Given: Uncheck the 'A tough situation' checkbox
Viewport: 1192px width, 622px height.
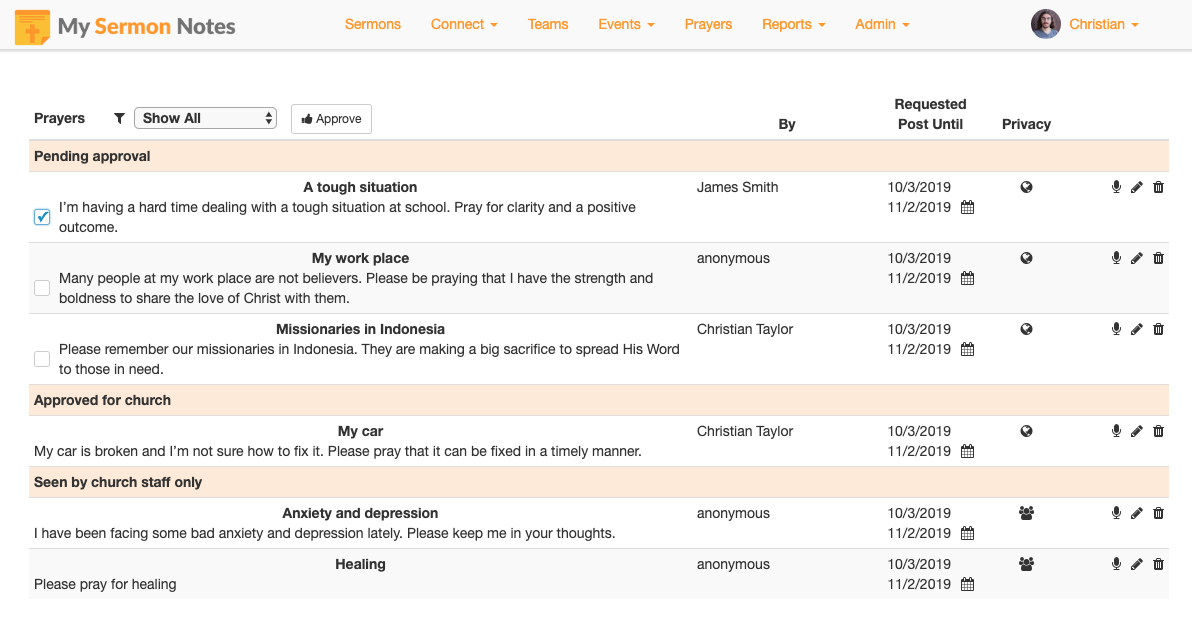Looking at the screenshot, I should point(42,217).
